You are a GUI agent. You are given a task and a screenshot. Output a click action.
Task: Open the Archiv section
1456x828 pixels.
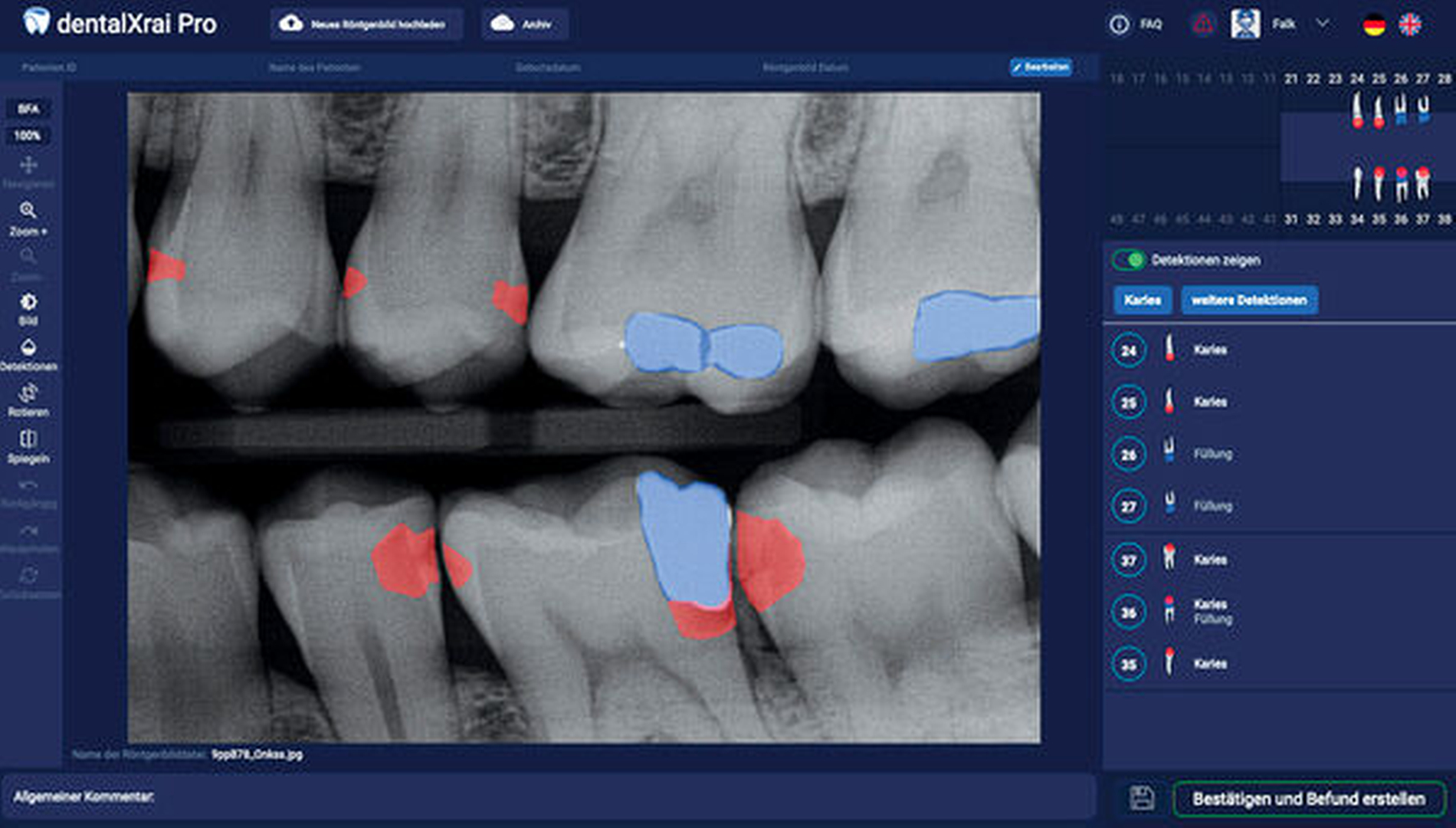[x=525, y=25]
